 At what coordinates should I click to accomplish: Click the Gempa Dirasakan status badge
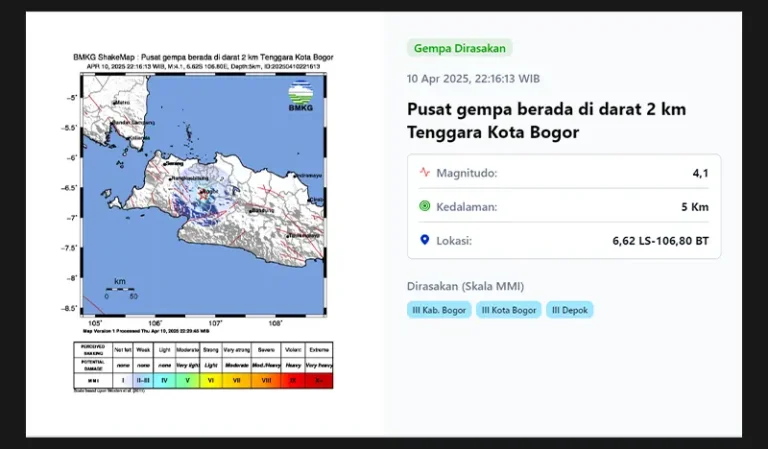pos(459,48)
